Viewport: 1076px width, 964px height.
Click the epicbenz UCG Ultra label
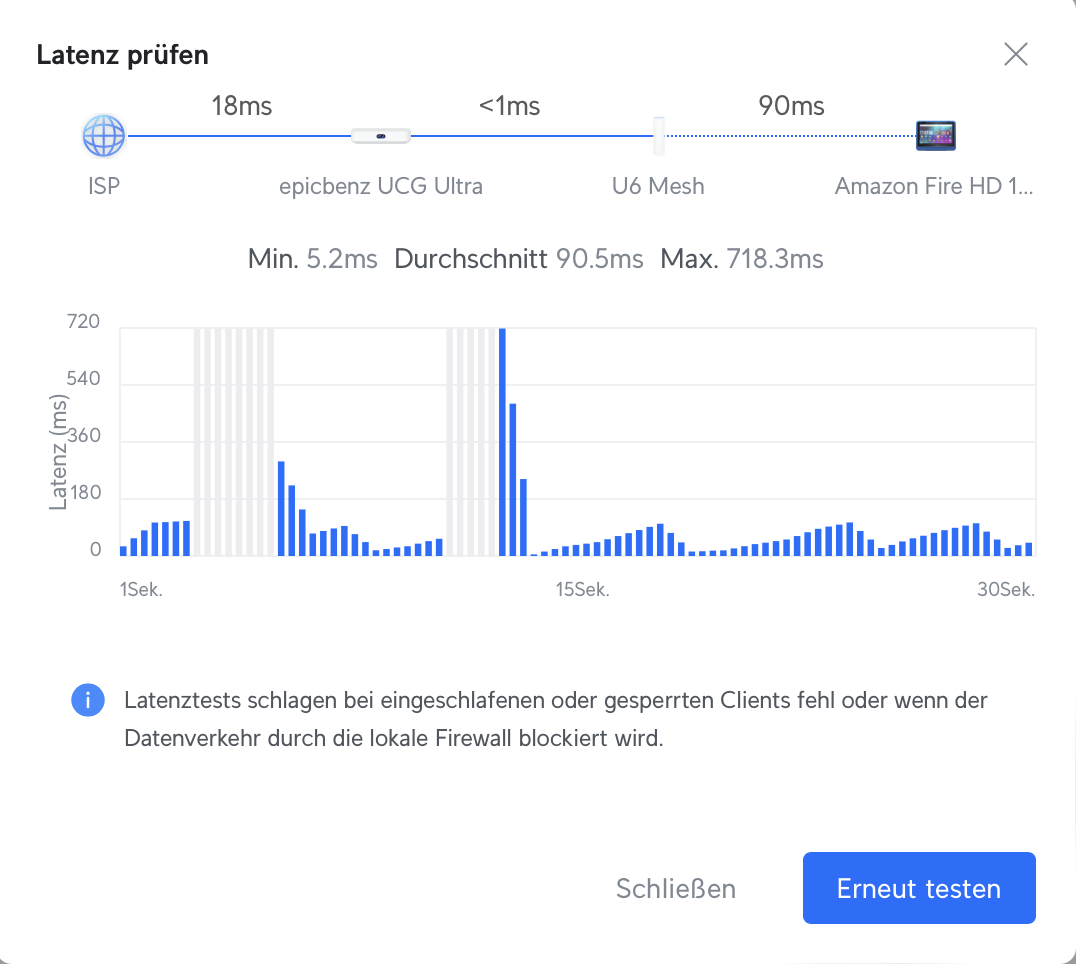pos(381,186)
